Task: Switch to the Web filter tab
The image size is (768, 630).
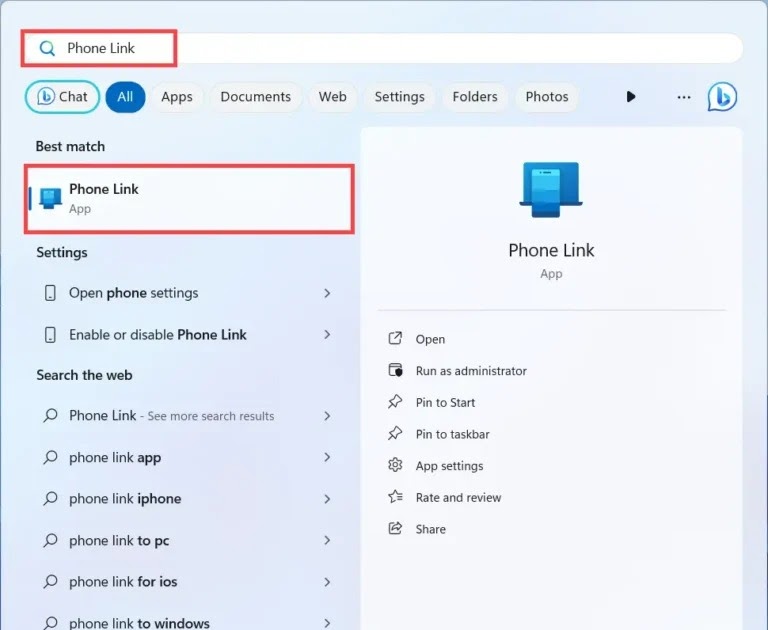Action: (333, 97)
